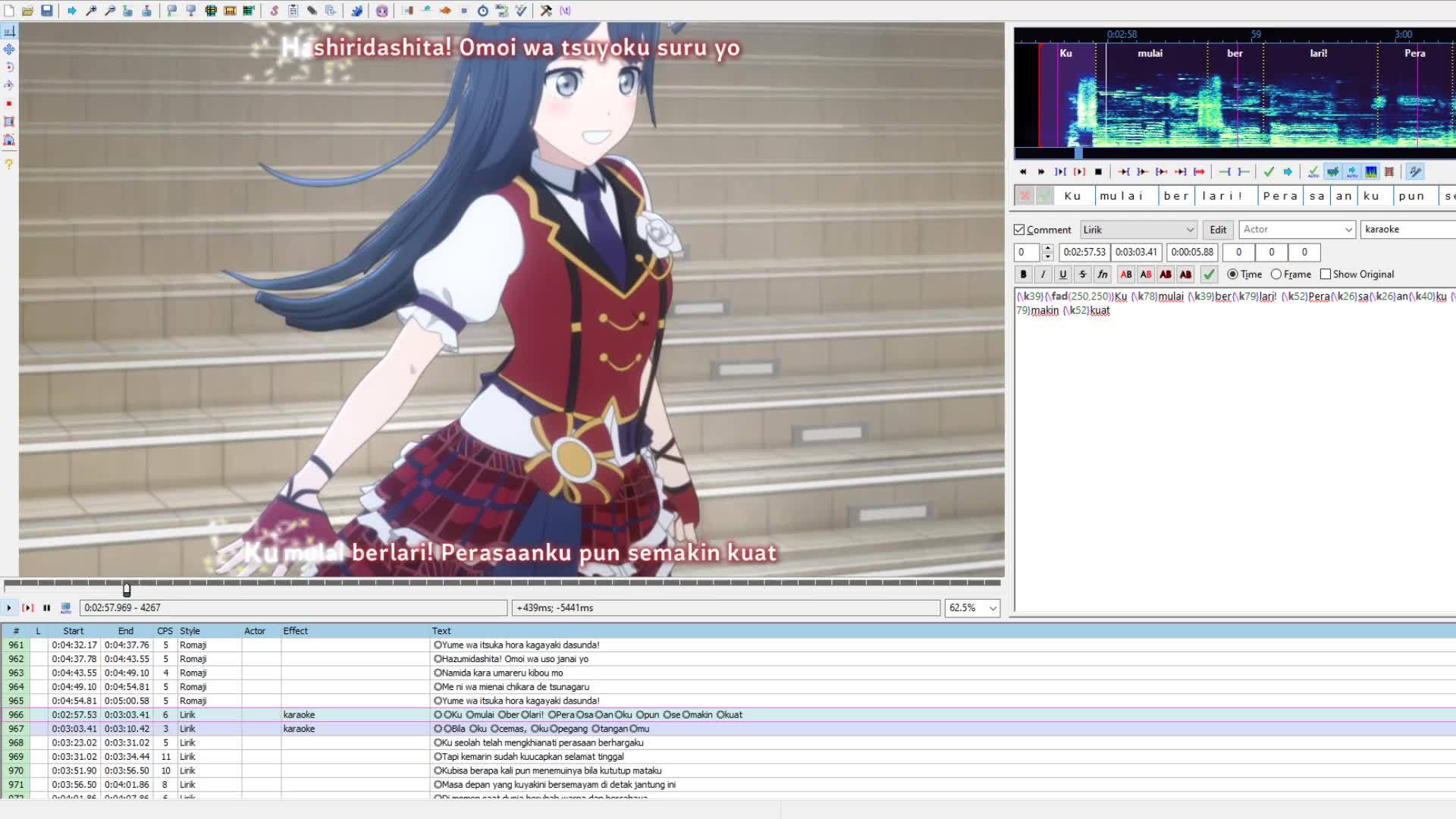Click the end time field 0:03:03.41
Image resolution: width=1456 pixels, height=819 pixels.
coord(1136,252)
